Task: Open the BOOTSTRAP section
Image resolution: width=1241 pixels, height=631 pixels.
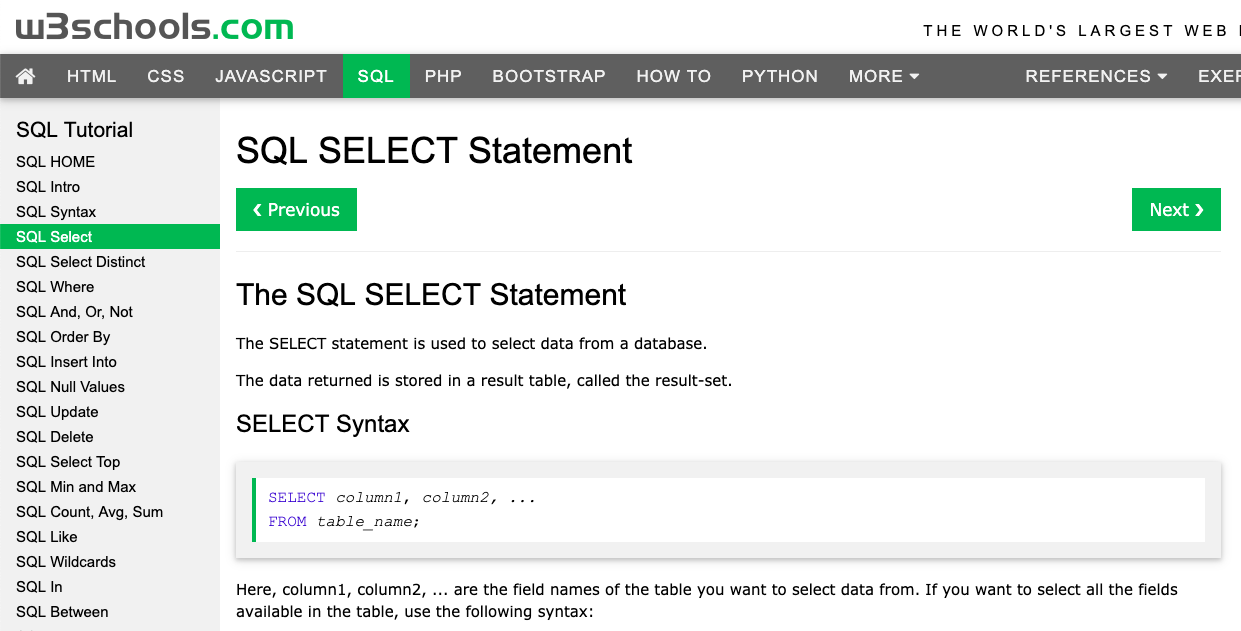Action: click(x=548, y=76)
